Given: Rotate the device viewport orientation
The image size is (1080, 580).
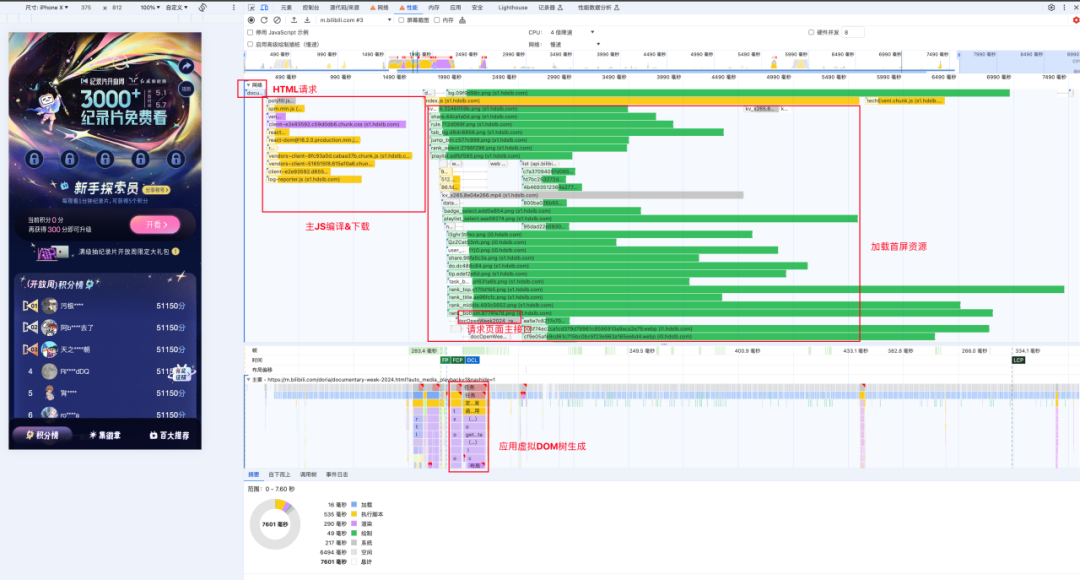Looking at the screenshot, I should 202,8.
